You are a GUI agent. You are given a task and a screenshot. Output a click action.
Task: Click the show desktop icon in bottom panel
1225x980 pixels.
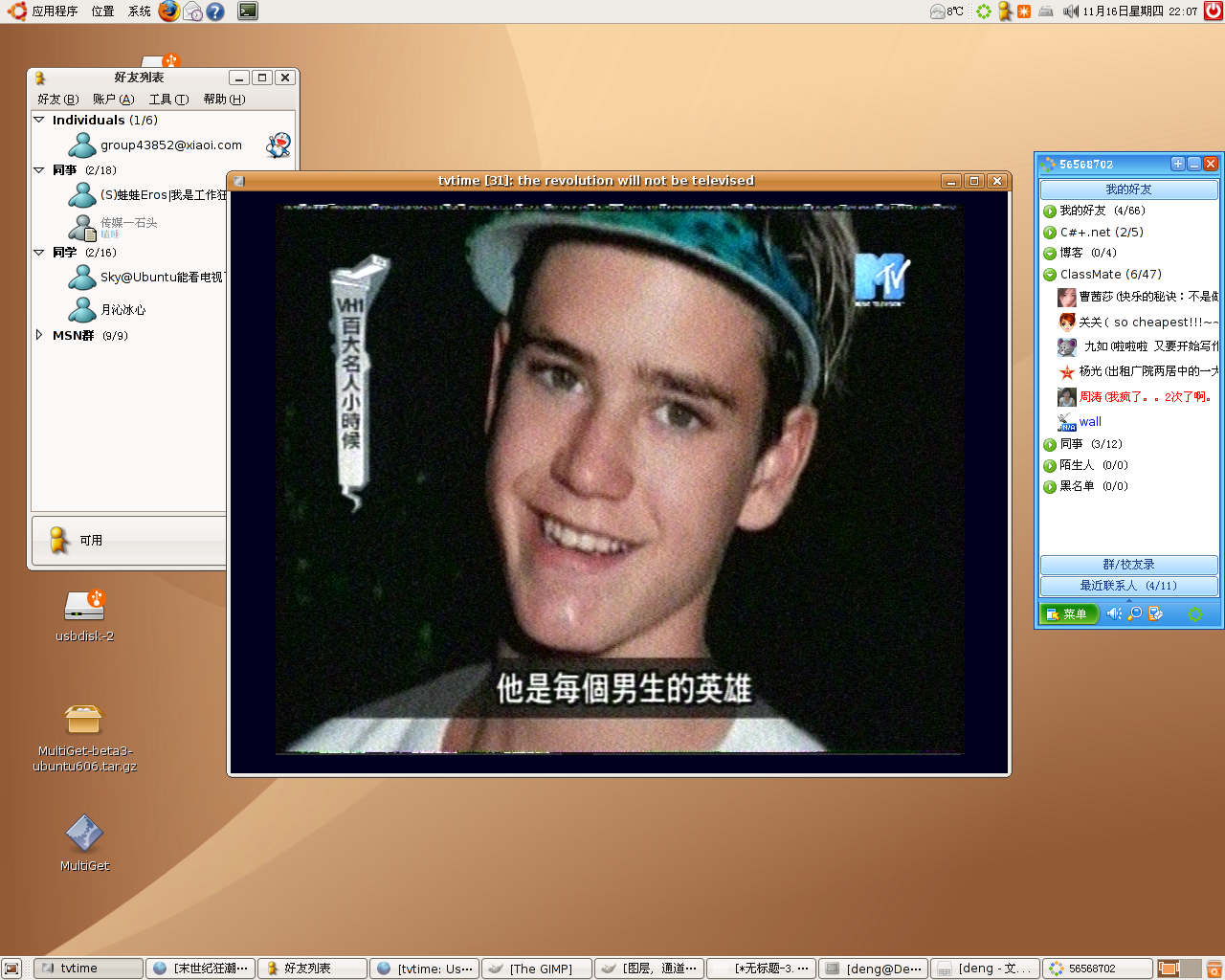point(11,969)
